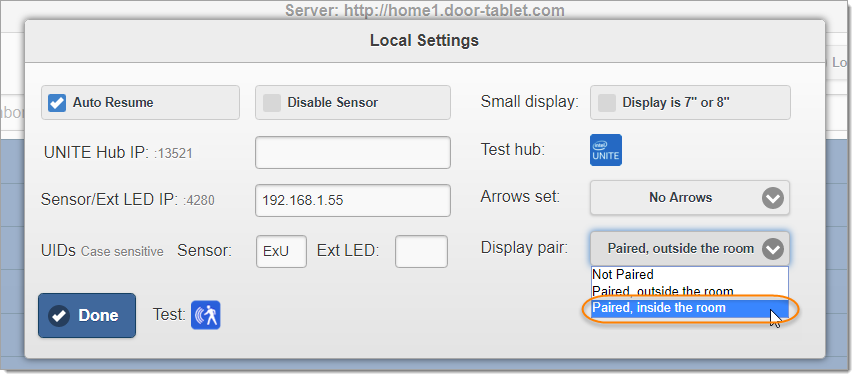This screenshot has height=378, width=856.
Task: Click the Disable Sensor button label
Action: pyautogui.click(x=332, y=103)
